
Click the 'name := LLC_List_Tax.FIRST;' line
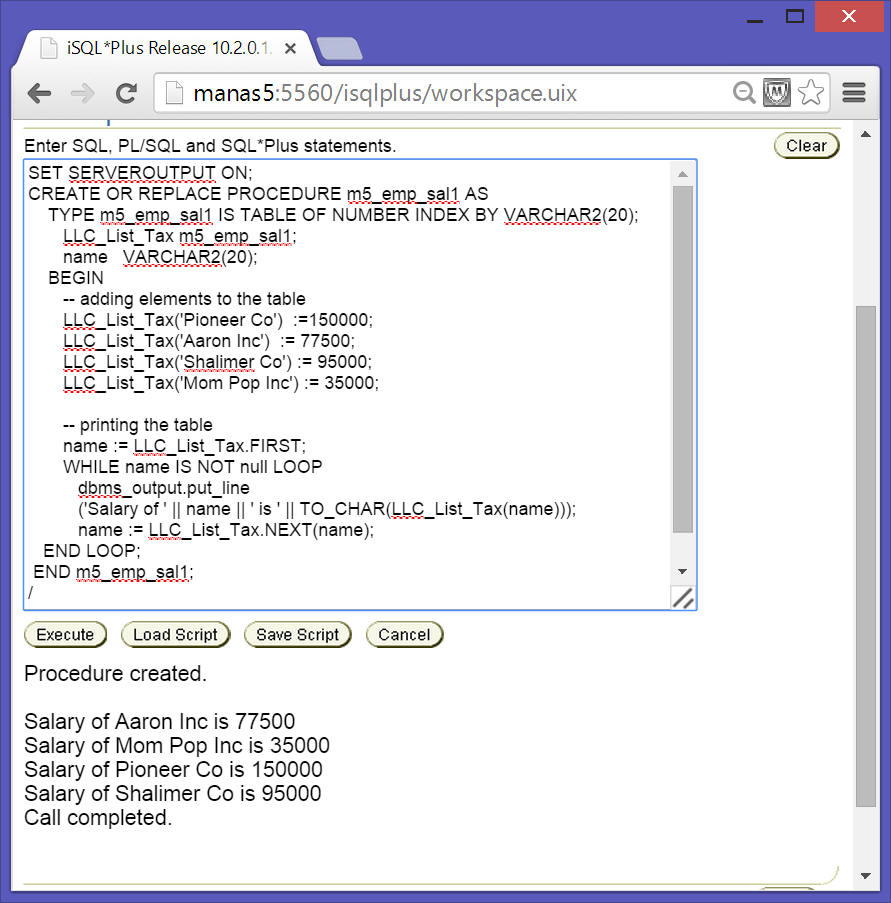[185, 446]
